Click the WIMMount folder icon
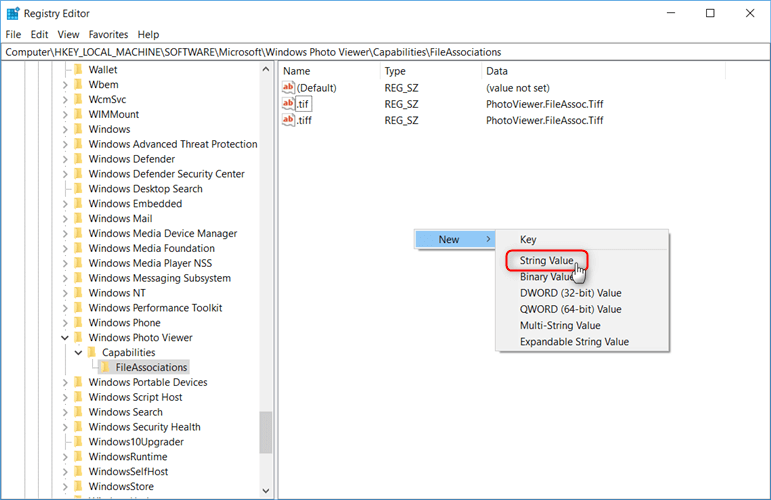The width and height of the screenshot is (771, 500). click(x=78, y=114)
